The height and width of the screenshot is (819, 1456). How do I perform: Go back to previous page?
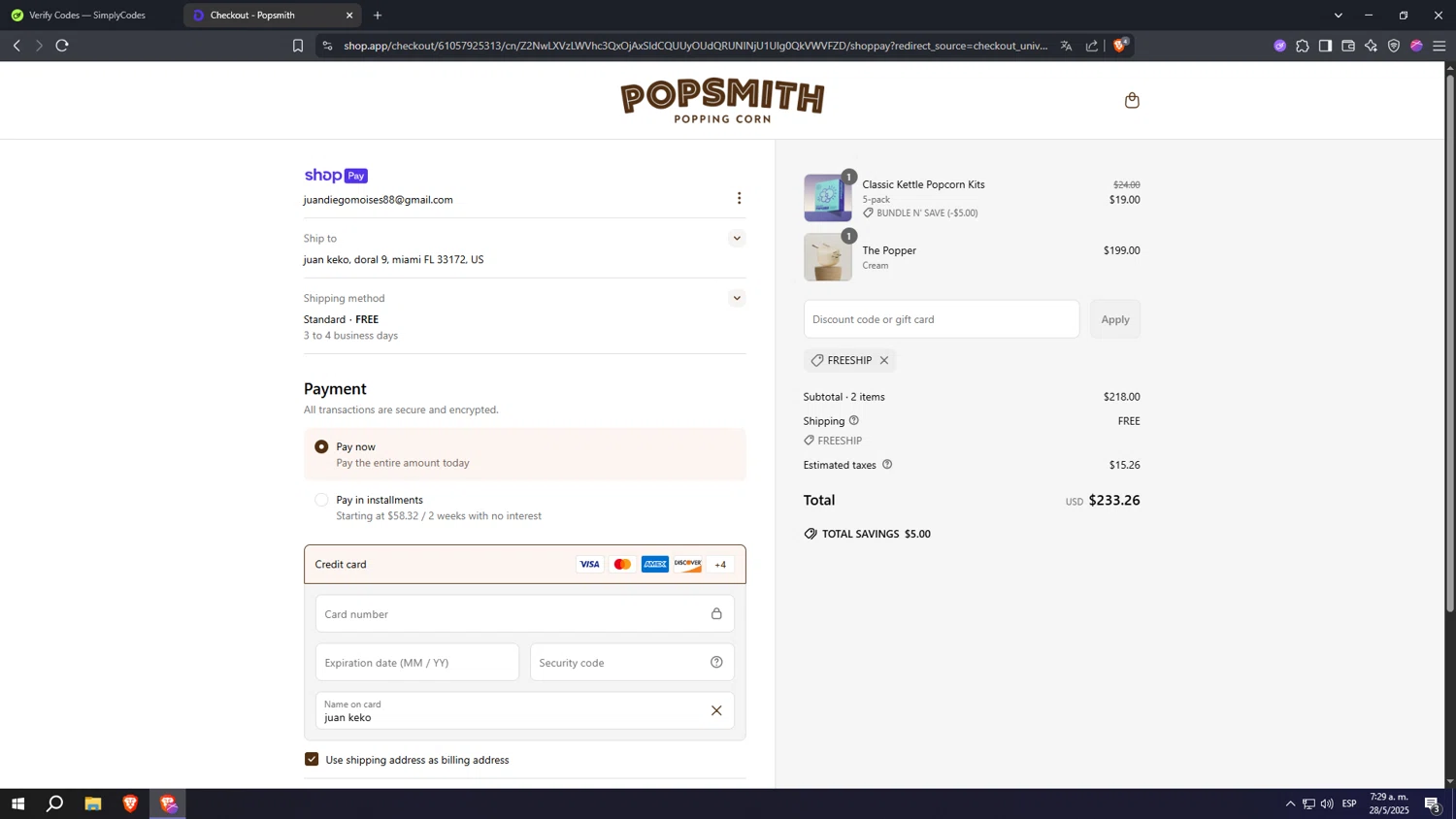point(17,46)
